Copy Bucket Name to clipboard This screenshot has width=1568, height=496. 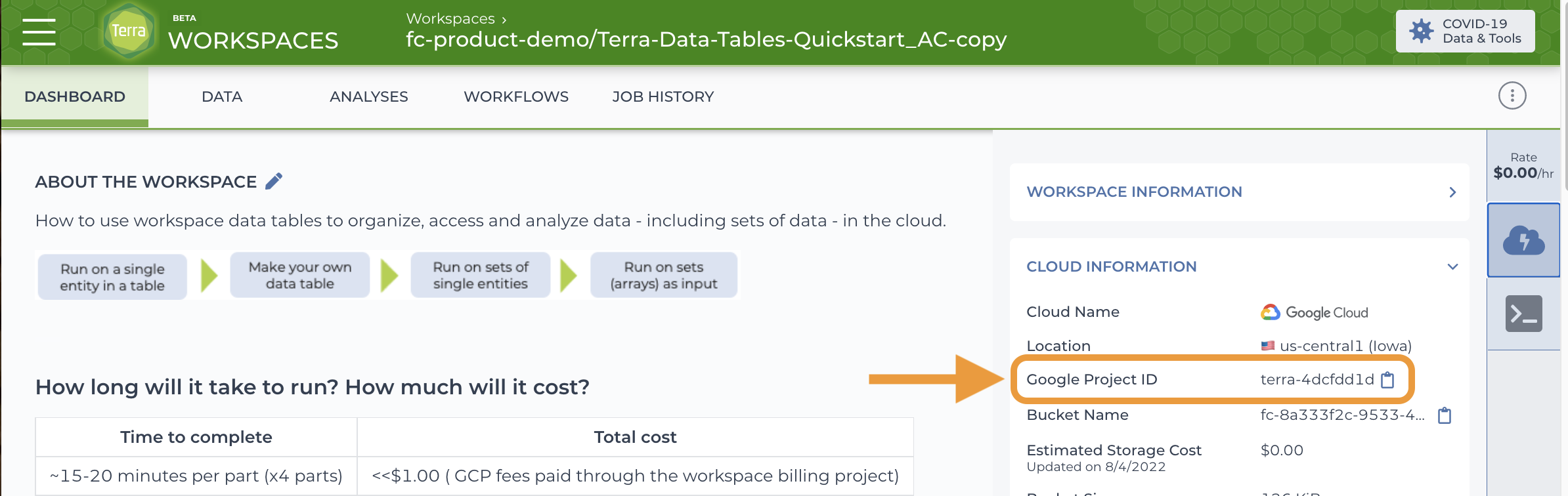pos(1445,415)
